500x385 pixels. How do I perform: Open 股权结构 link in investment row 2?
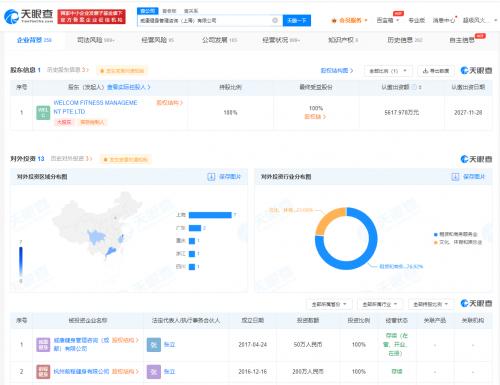coord(125,371)
